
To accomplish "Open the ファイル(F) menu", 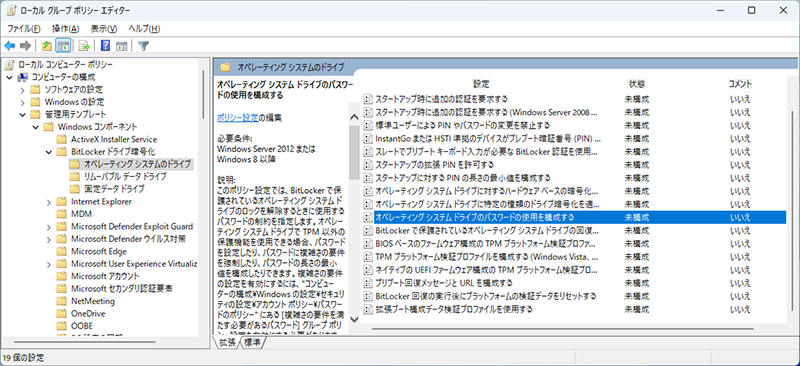I will pos(24,29).
